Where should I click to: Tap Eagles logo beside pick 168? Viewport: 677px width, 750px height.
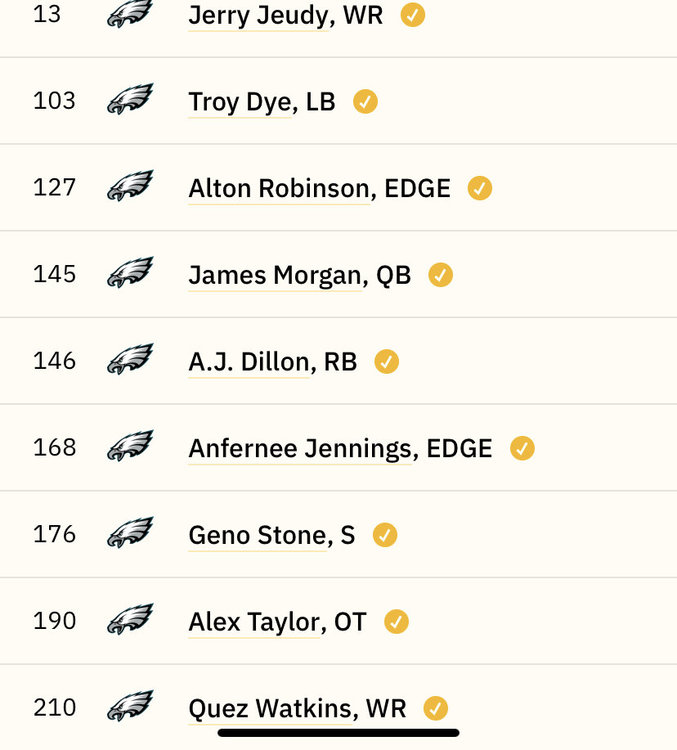(x=130, y=446)
